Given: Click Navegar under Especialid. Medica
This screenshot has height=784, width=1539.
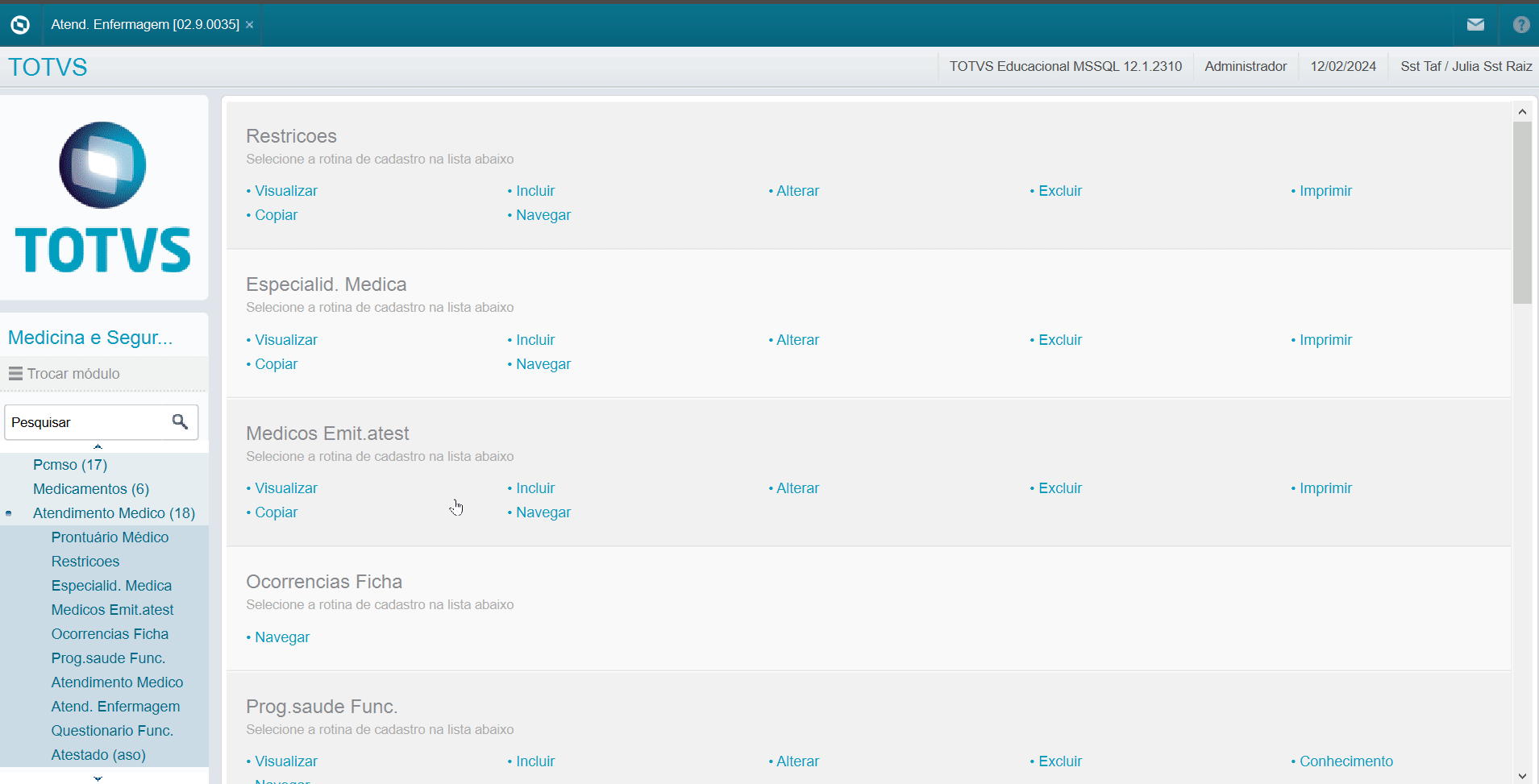Looking at the screenshot, I should [x=543, y=364].
